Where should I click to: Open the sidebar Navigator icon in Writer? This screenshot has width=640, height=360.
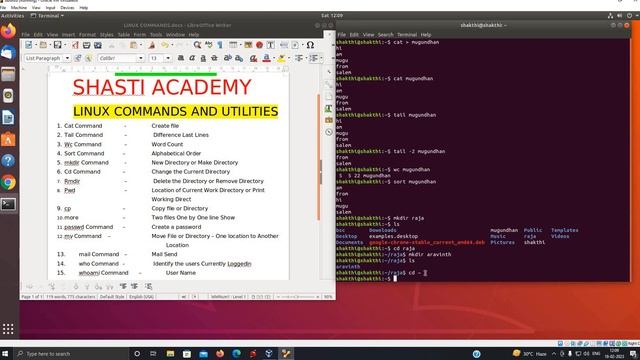(329, 132)
